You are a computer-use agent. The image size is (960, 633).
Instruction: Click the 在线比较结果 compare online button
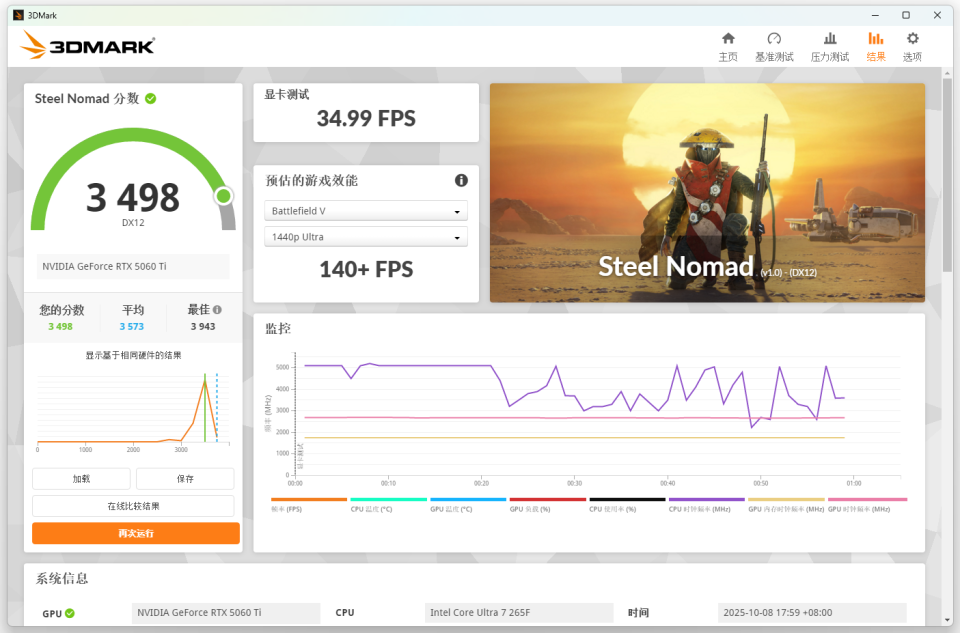click(133, 506)
